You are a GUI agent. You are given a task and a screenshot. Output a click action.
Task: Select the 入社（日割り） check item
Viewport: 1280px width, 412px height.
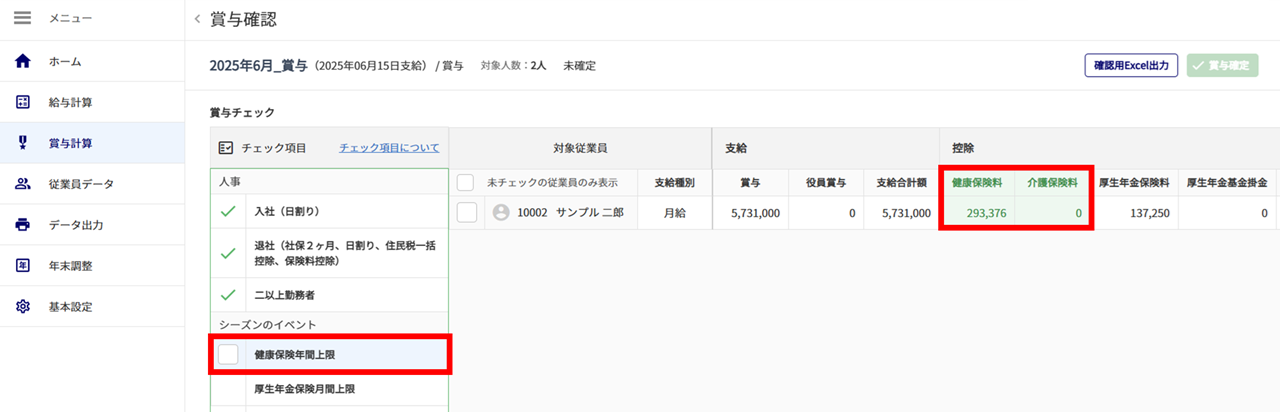point(286,212)
